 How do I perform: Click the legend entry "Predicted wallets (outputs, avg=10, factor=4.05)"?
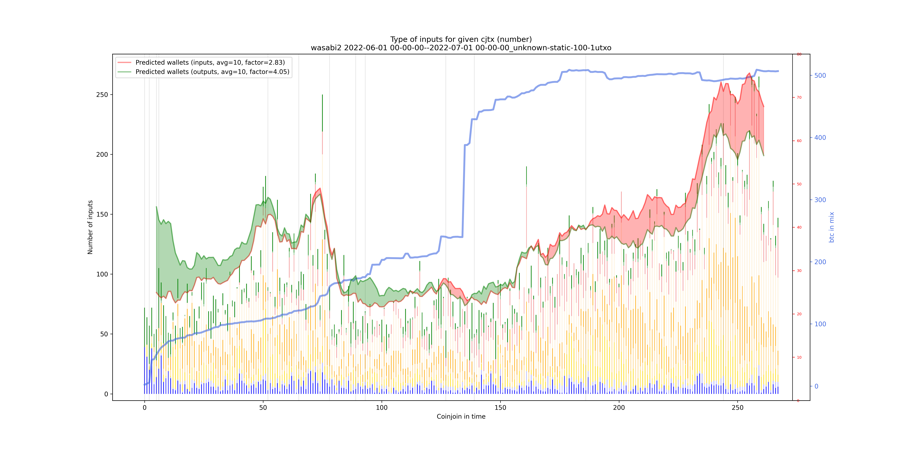212,72
